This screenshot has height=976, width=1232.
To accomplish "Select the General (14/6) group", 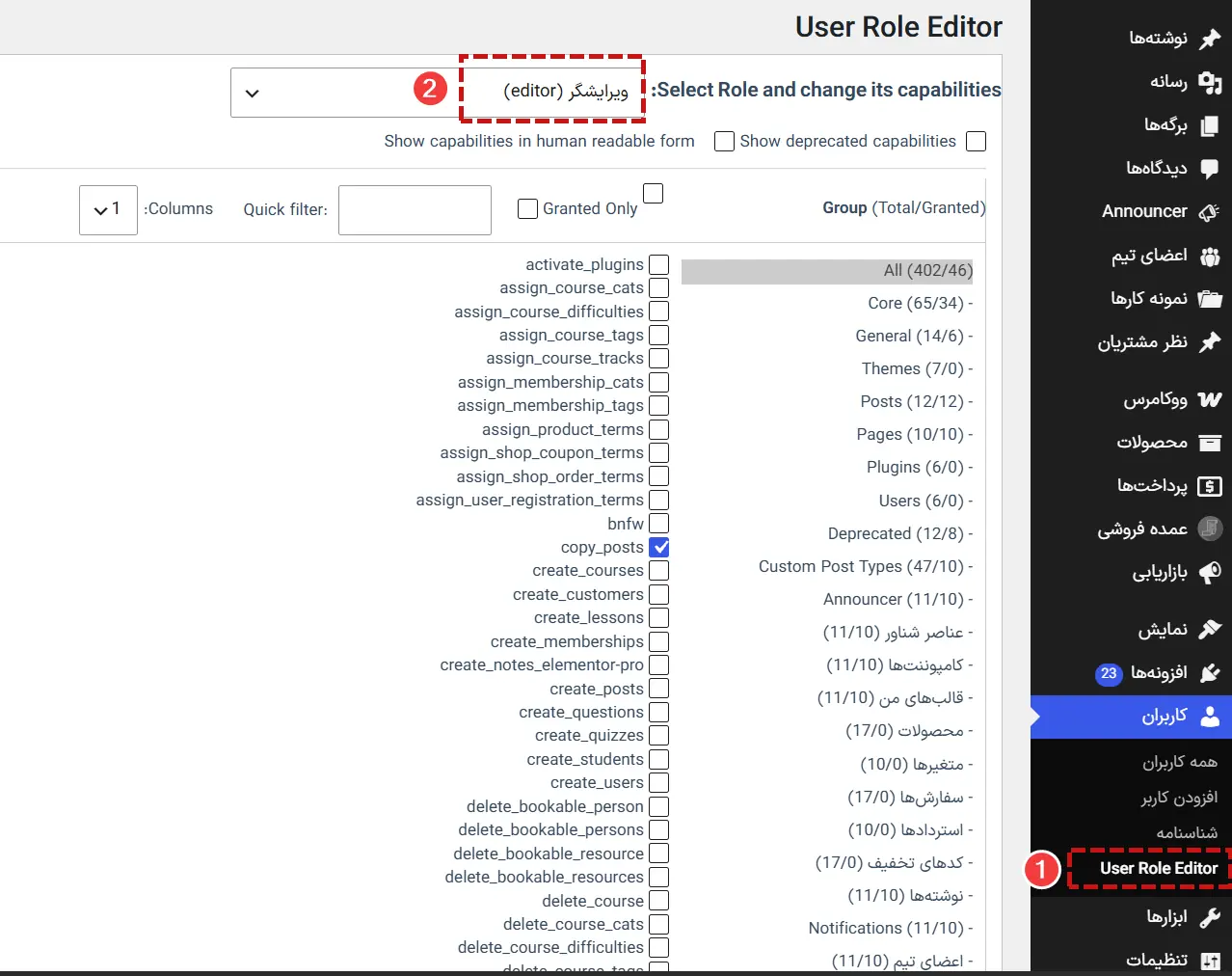I will [x=914, y=336].
